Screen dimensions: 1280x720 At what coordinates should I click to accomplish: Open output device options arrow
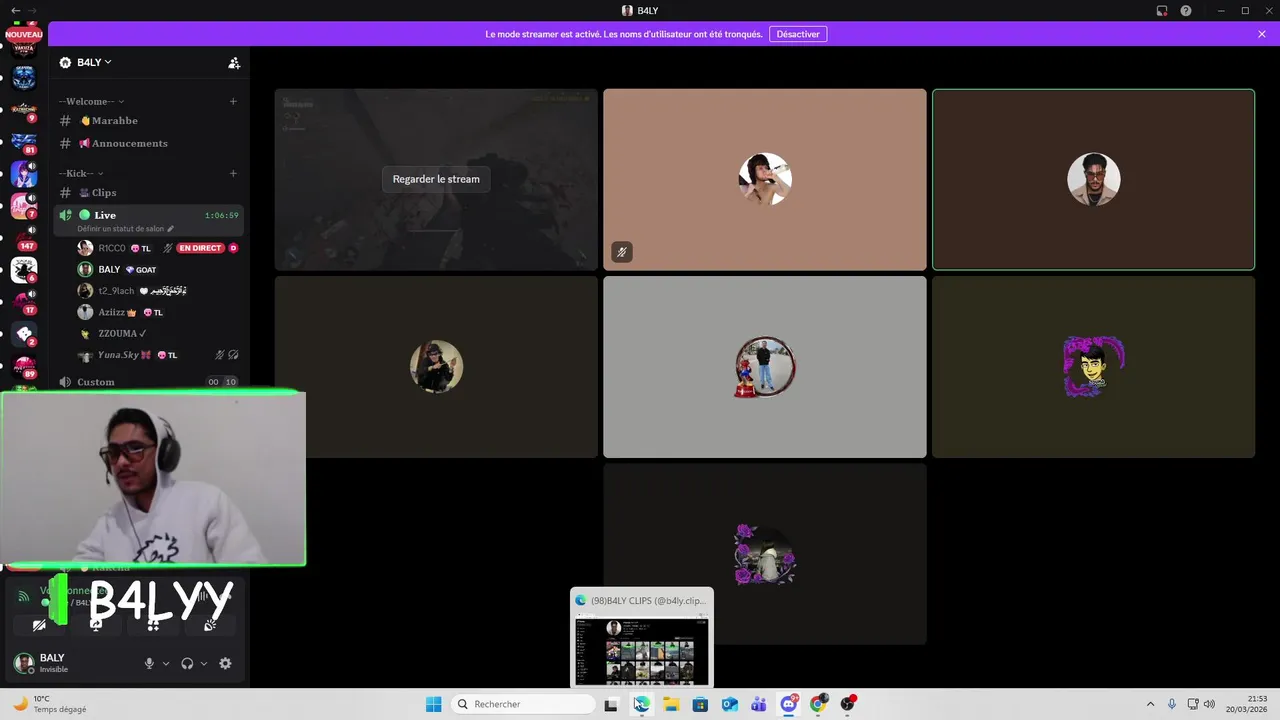[x=204, y=663]
